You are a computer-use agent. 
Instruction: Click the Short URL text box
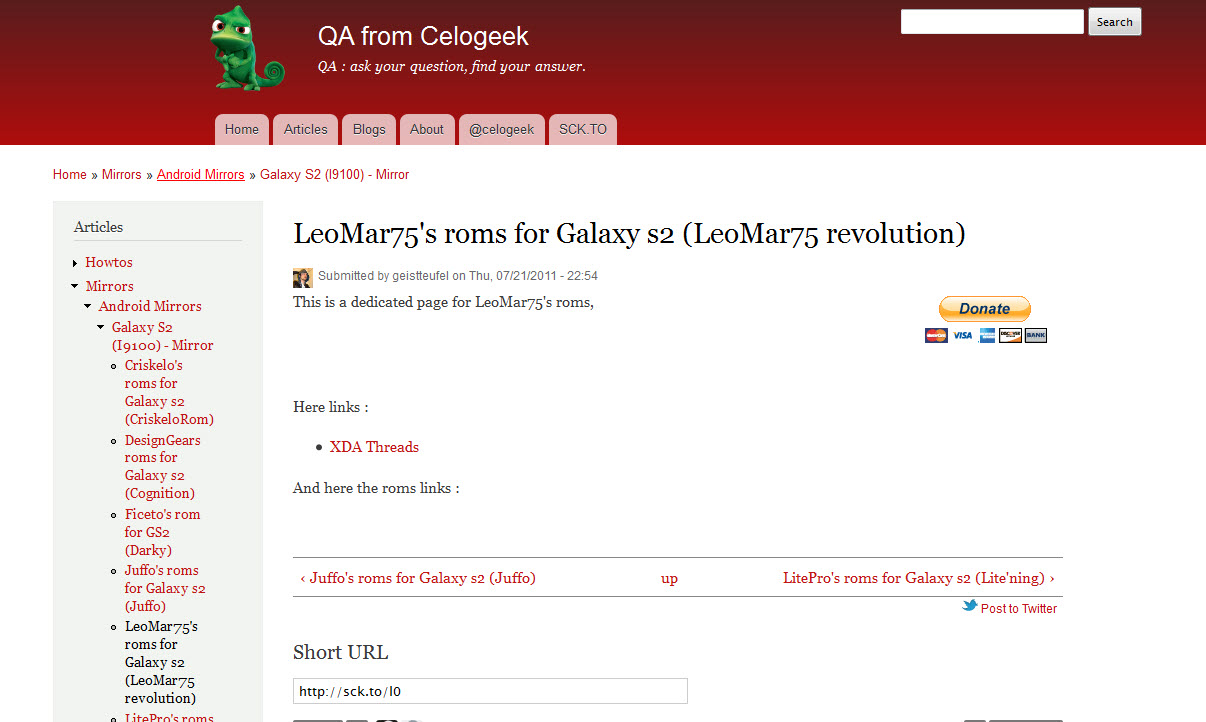pyautogui.click(x=490, y=691)
